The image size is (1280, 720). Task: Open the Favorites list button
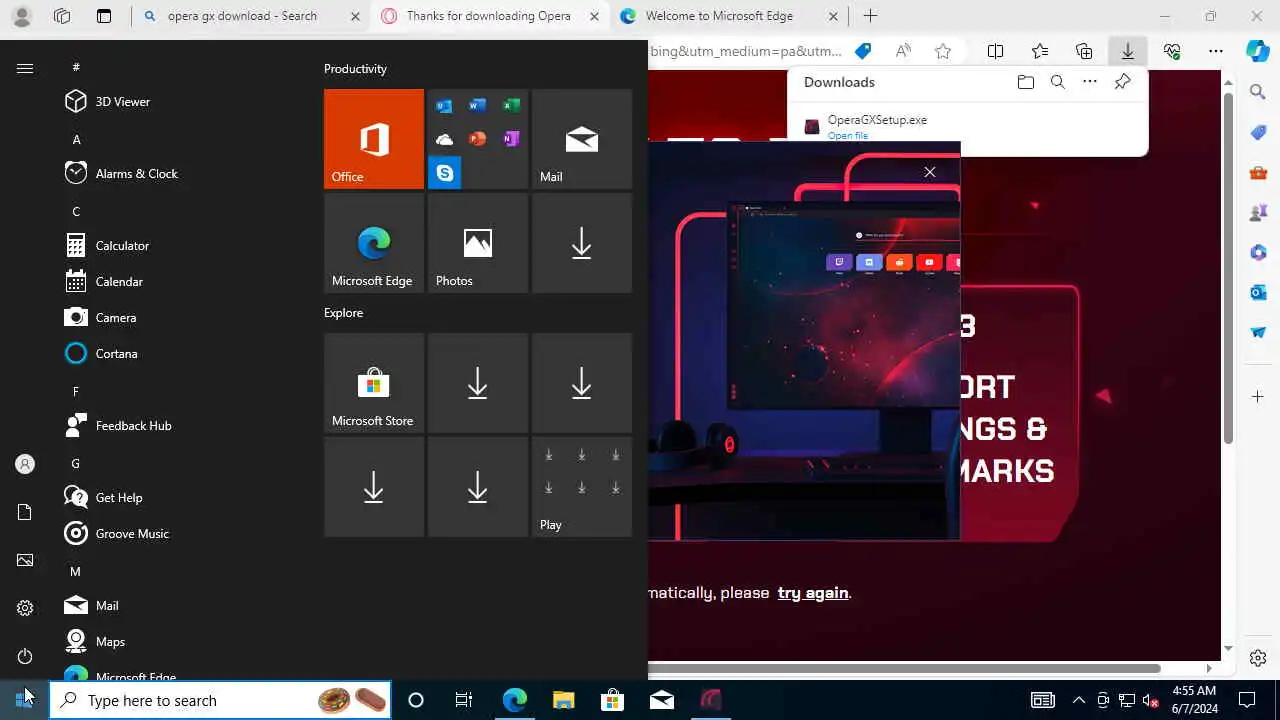tap(1040, 51)
